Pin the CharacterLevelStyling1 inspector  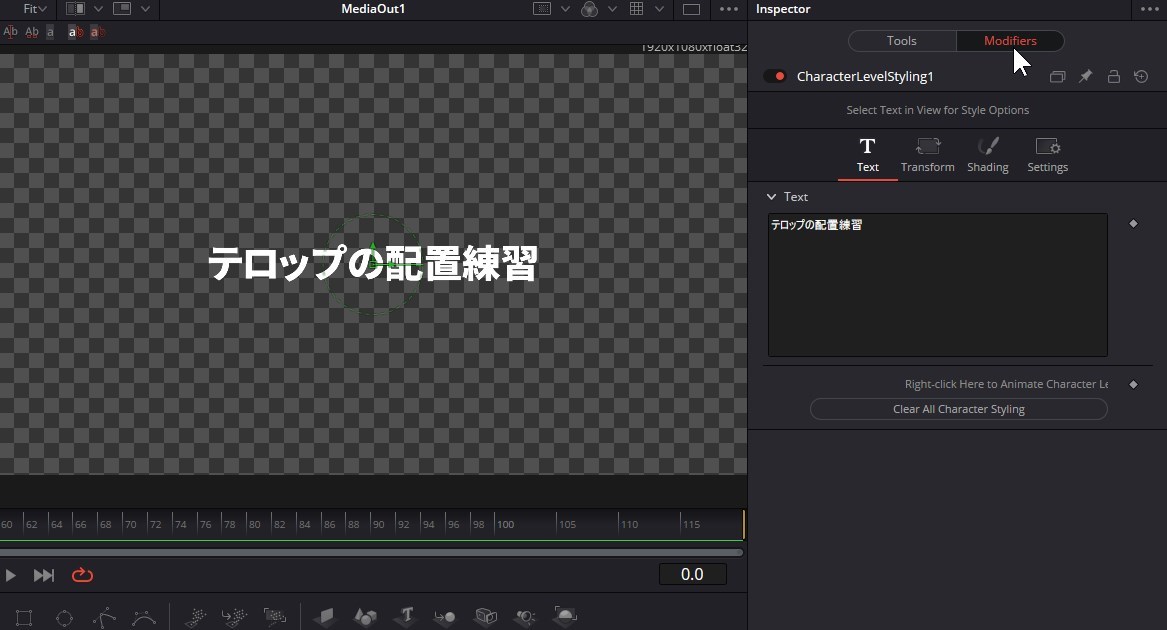(x=1085, y=76)
